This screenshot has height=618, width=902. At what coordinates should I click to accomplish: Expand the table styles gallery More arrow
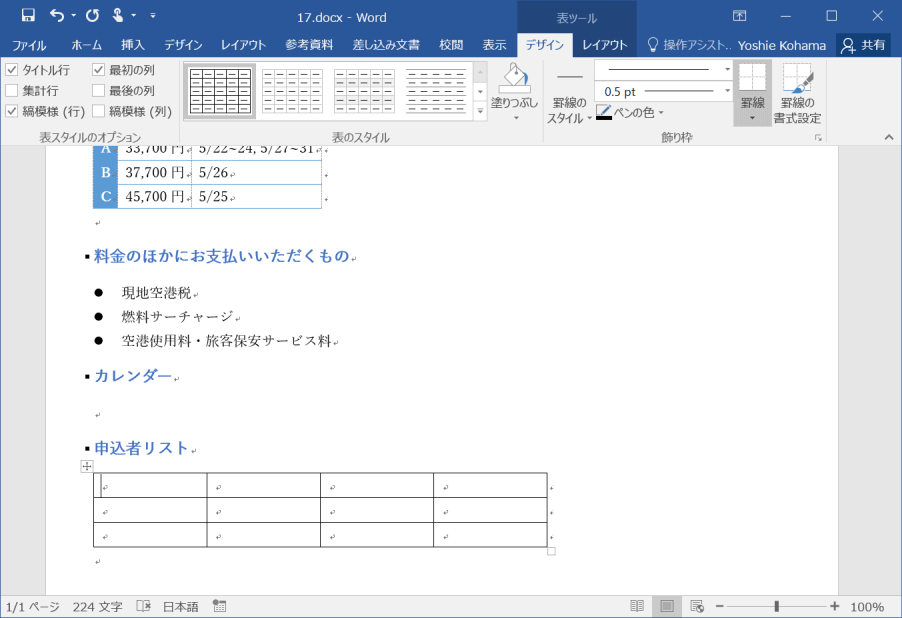480,112
